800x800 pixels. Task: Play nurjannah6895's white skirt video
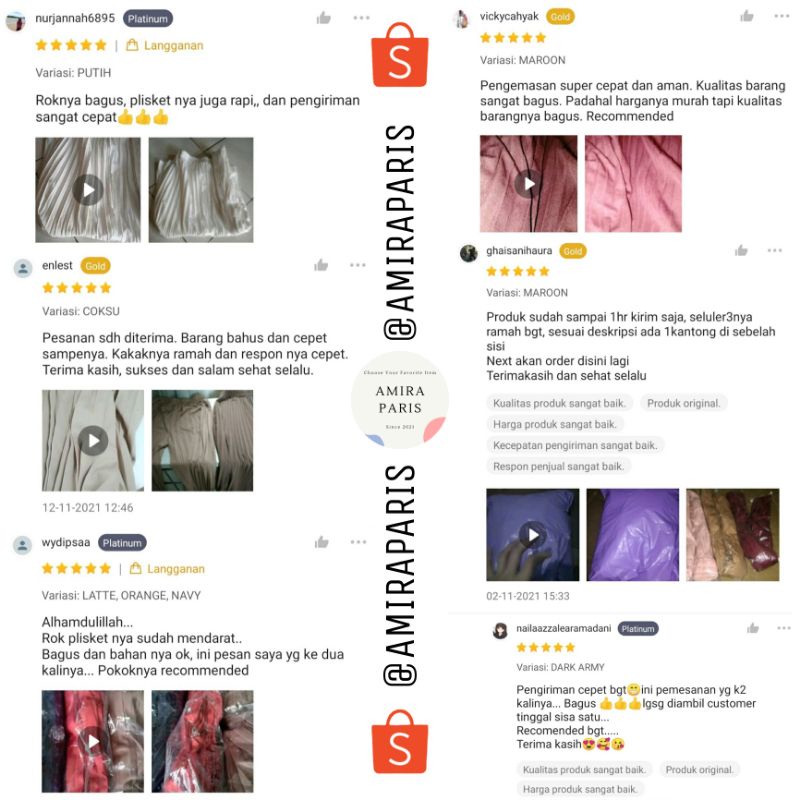tap(88, 190)
